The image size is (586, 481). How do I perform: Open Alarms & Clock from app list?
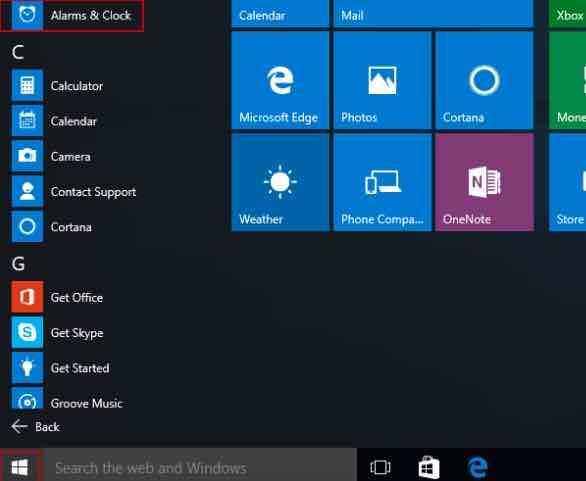(71, 15)
